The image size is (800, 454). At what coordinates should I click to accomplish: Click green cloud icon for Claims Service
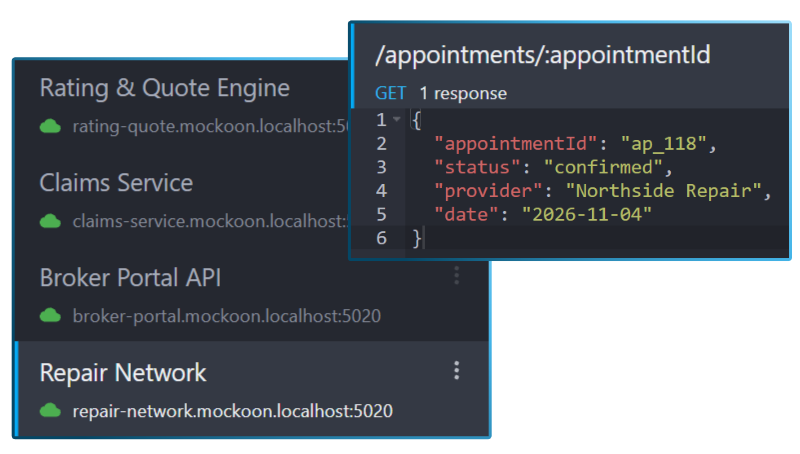coord(51,221)
